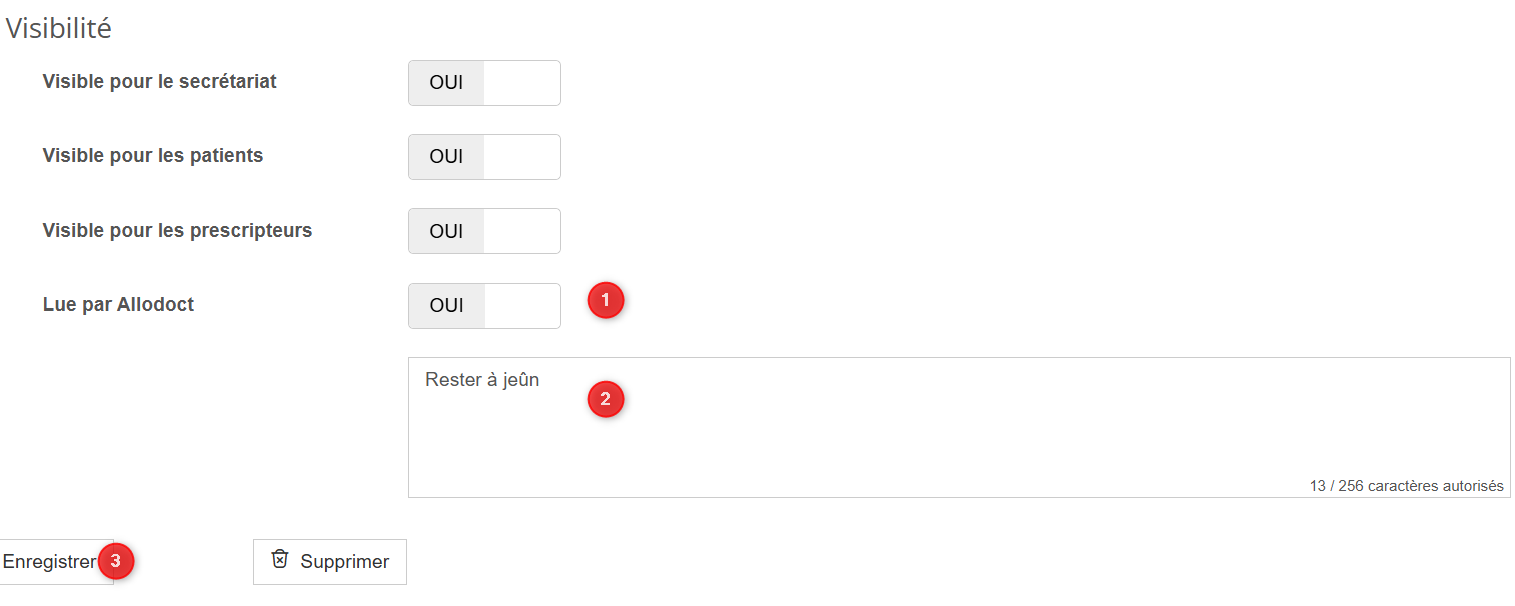Screen dimensions: 1515x606
Task: Toggle the 'Visible pour les patients' switch
Action: point(484,157)
